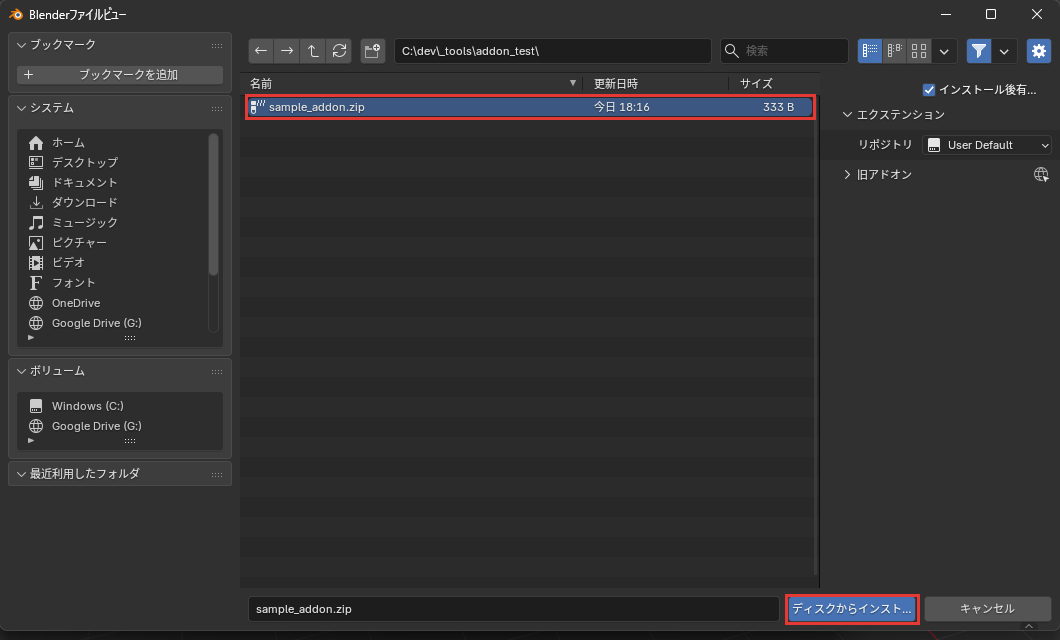Create a new folder

372,51
